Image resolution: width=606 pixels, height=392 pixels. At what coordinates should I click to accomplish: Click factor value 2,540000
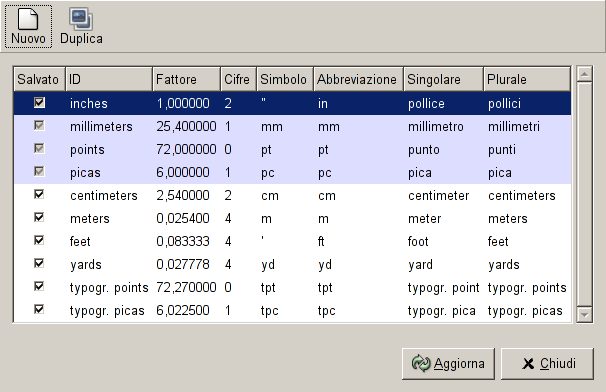(183, 195)
